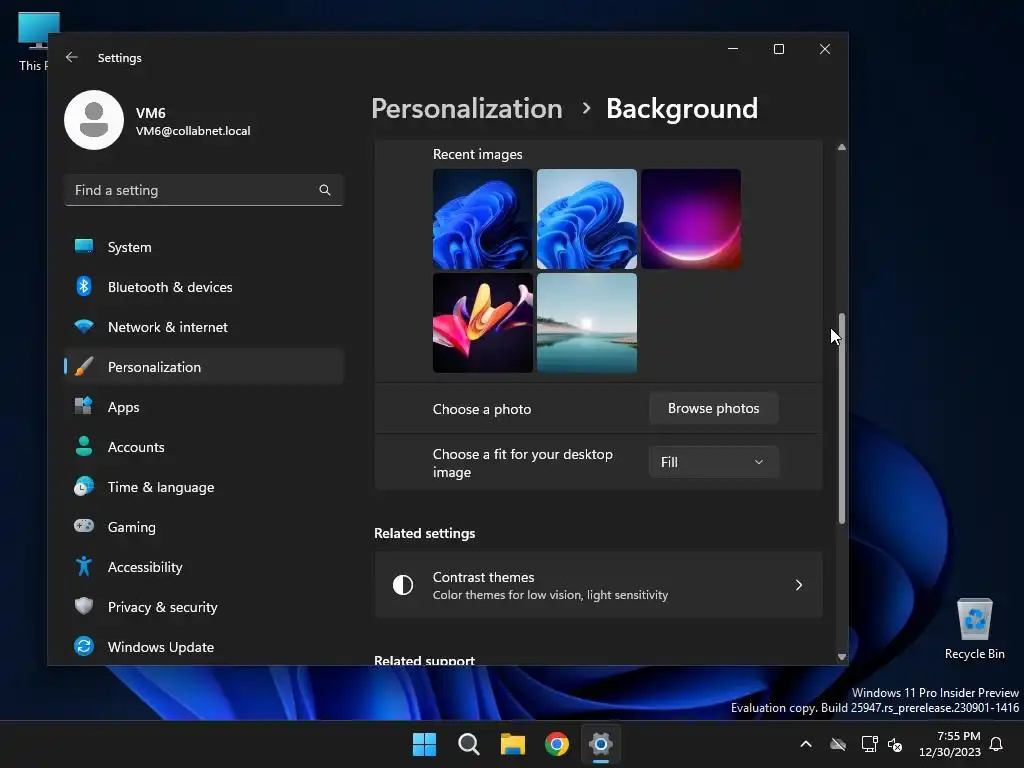Open Accessibility settings

coord(204,566)
